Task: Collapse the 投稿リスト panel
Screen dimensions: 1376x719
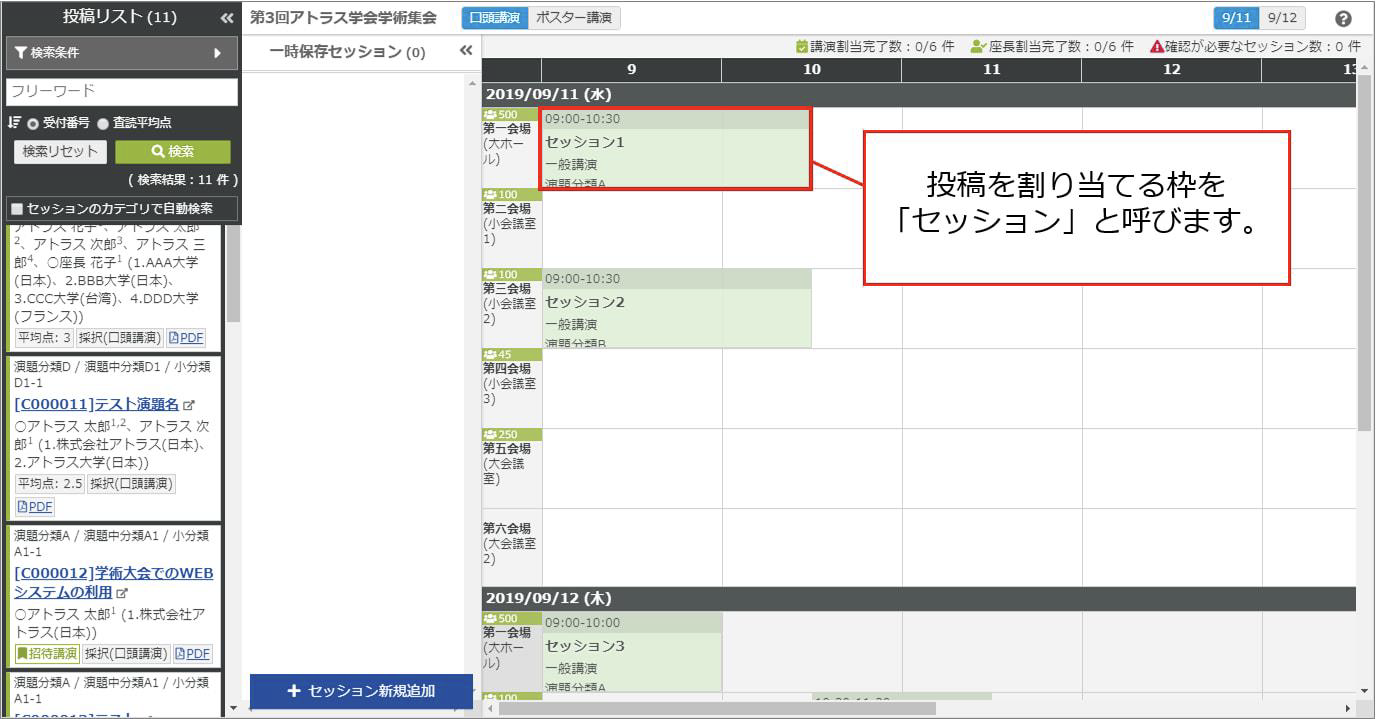Action: (227, 18)
